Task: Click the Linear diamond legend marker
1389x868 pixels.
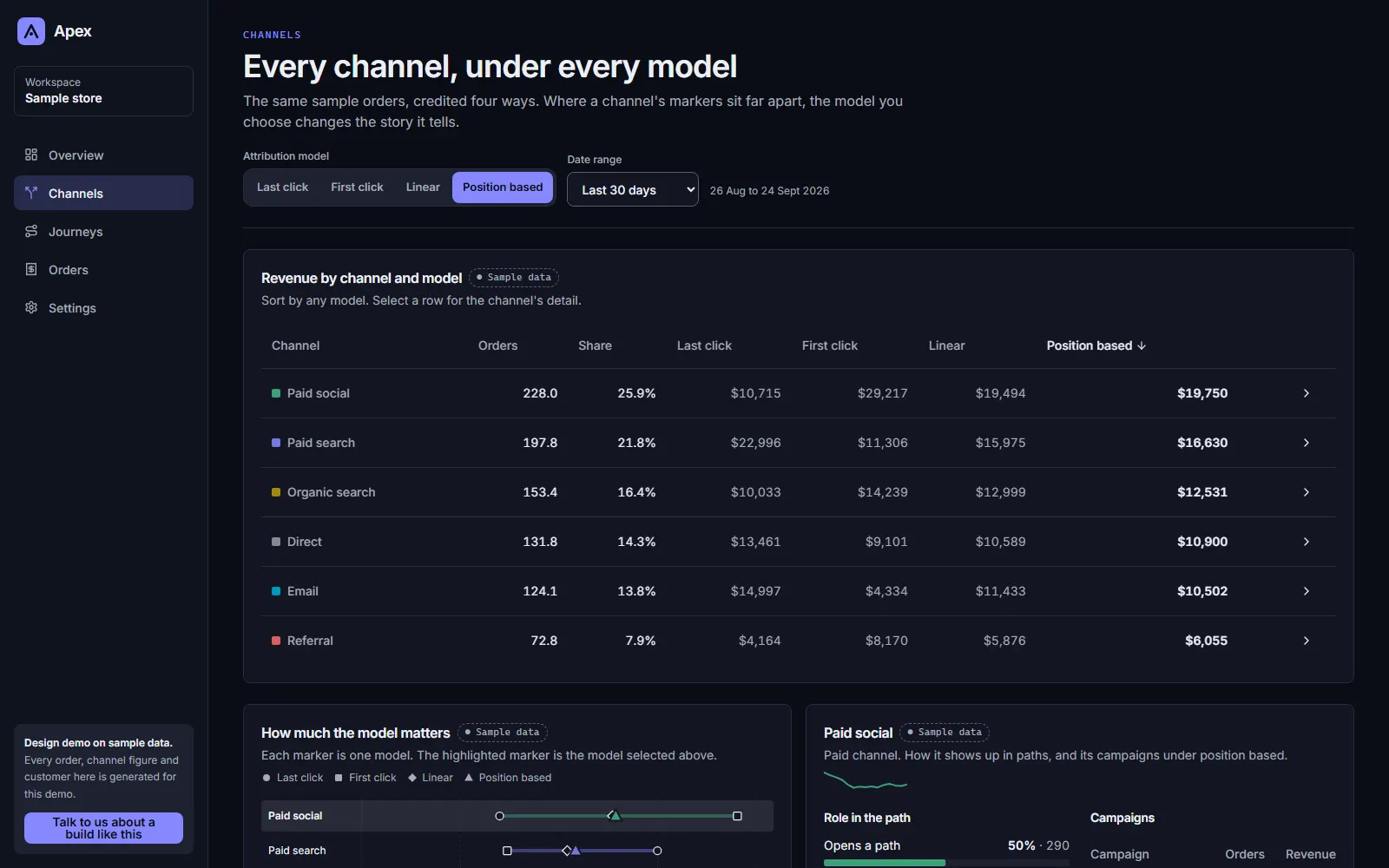Action: [412, 778]
